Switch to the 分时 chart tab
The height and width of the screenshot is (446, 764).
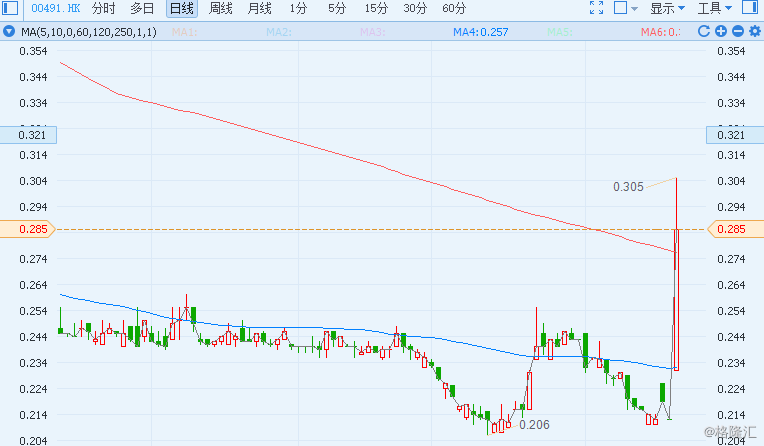pos(103,8)
